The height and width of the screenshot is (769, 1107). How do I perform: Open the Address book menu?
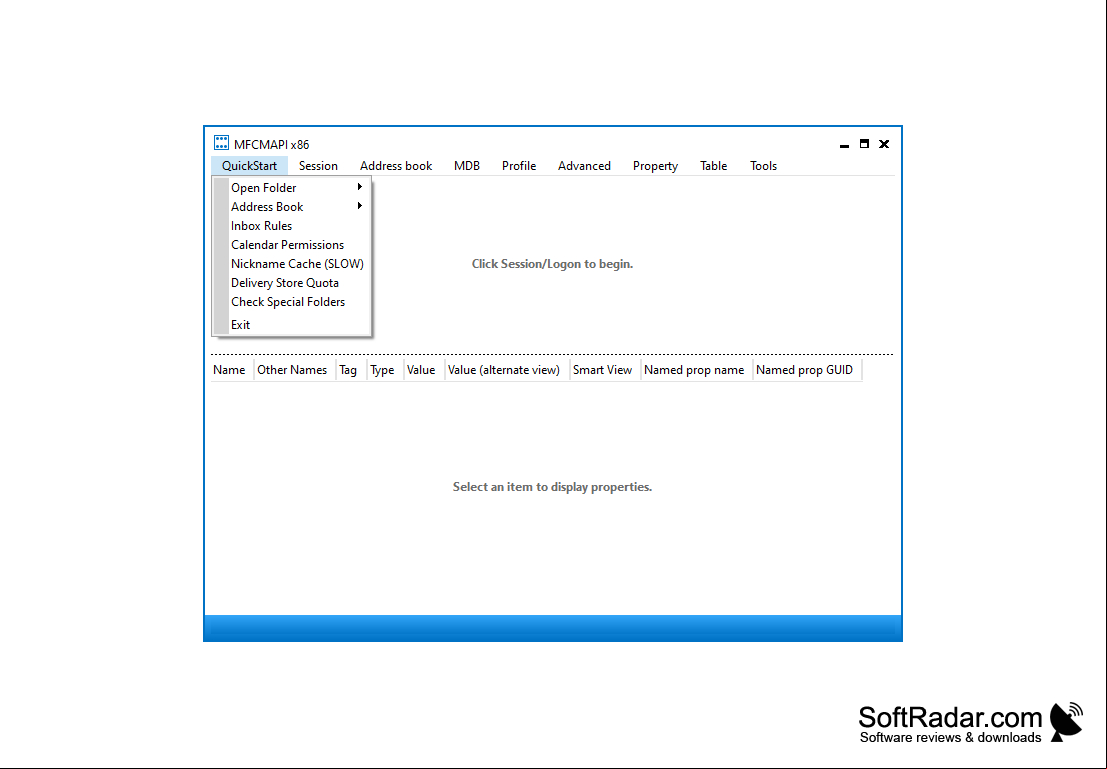pyautogui.click(x=396, y=166)
